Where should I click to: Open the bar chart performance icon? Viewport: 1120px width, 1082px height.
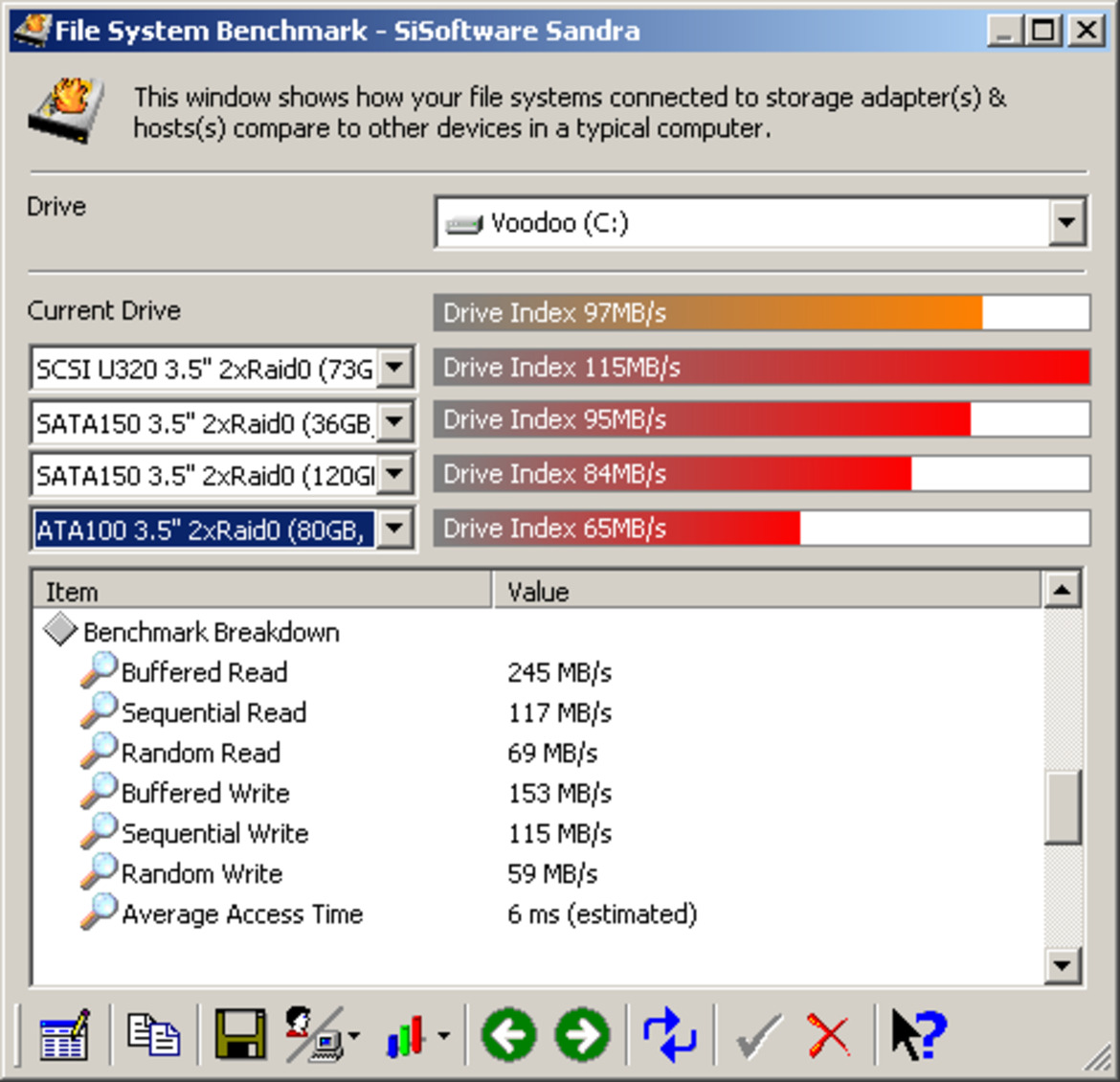click(407, 1035)
